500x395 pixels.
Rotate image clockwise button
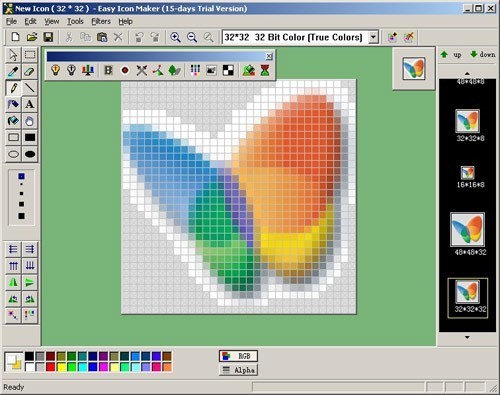pyautogui.click(x=30, y=299)
